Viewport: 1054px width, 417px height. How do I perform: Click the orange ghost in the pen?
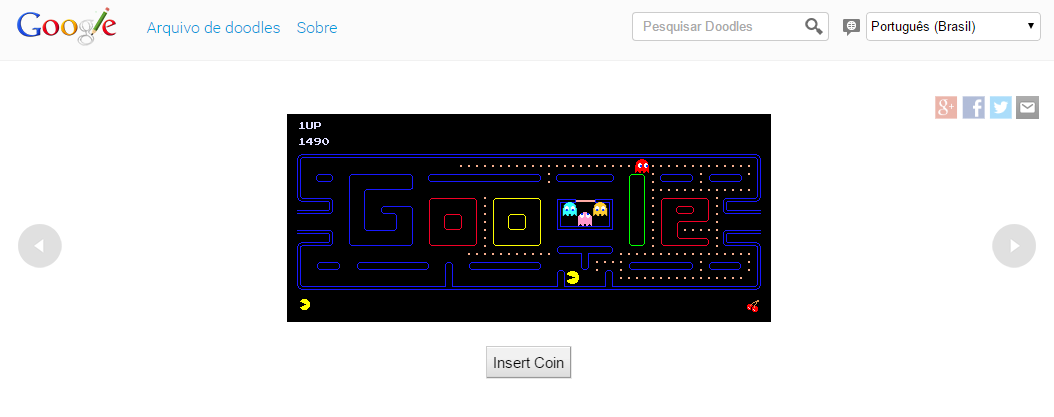(600, 209)
